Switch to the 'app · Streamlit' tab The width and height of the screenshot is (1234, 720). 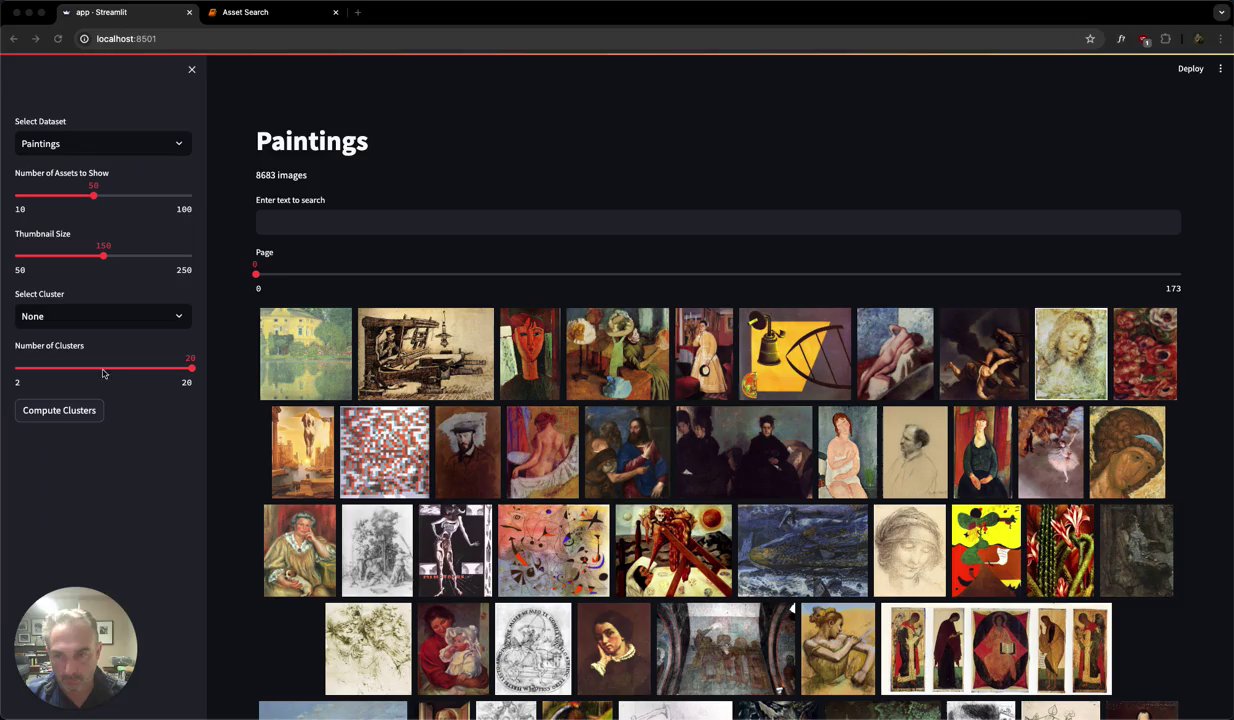(120, 12)
